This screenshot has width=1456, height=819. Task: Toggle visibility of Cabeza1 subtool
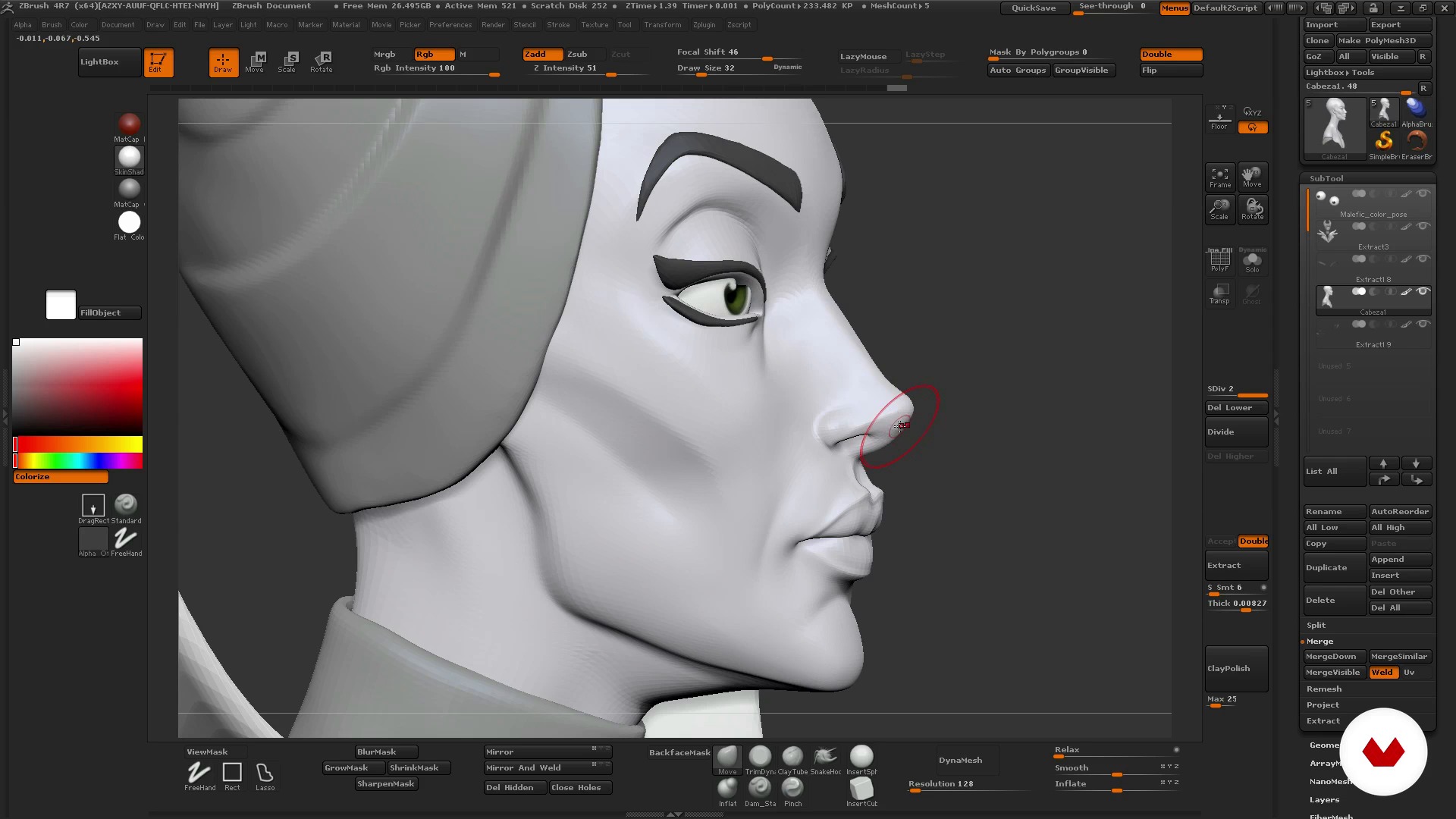(1423, 291)
